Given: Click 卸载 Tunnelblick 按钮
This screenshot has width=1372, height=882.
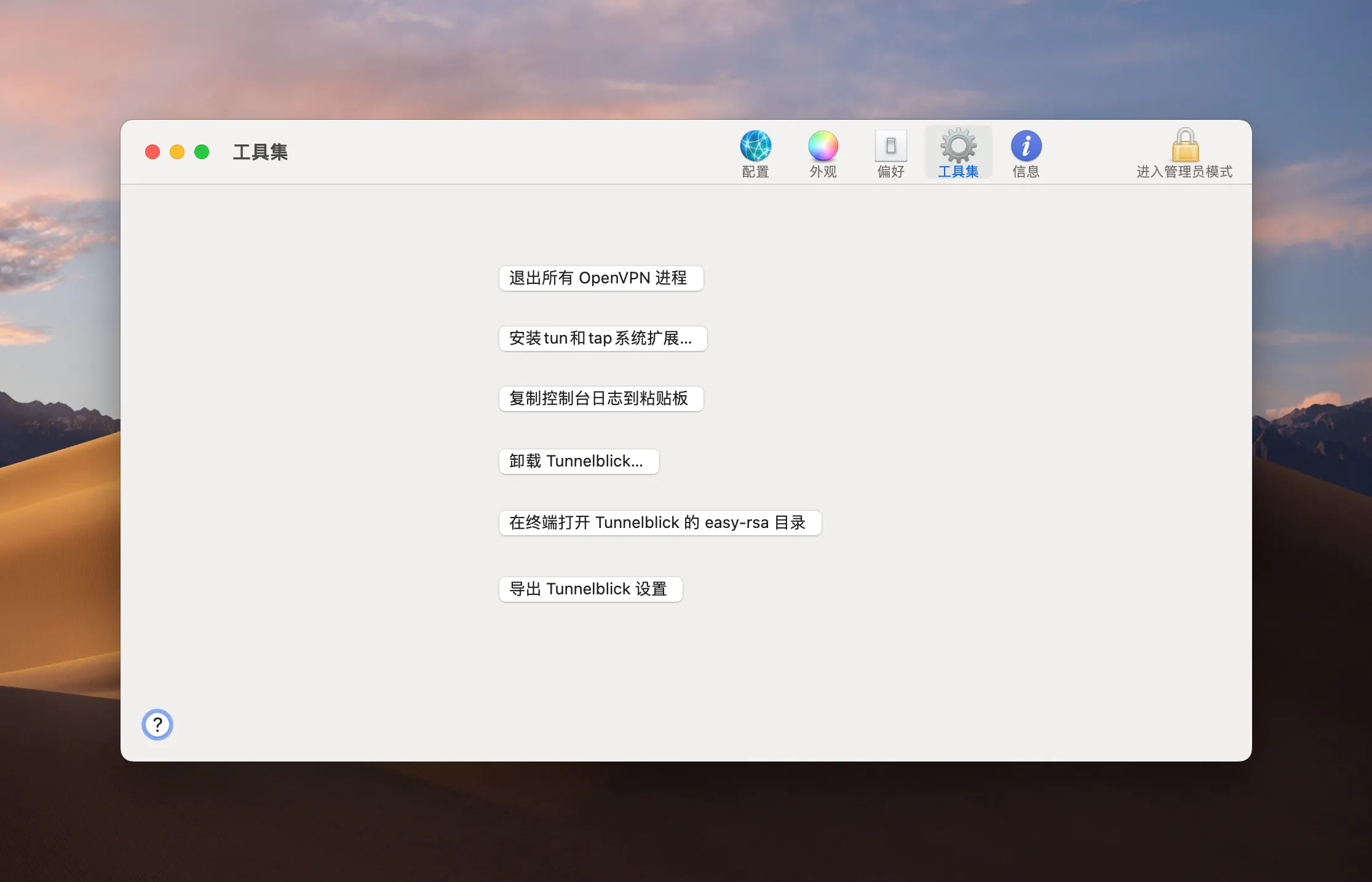Looking at the screenshot, I should tap(579, 461).
